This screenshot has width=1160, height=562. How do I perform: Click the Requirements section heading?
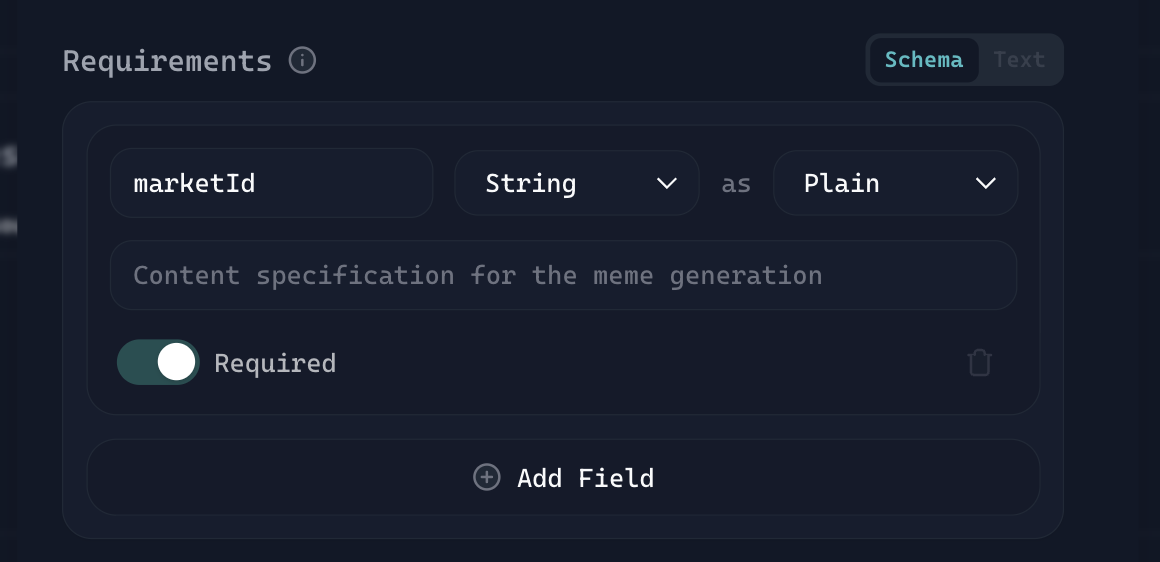pyautogui.click(x=167, y=61)
